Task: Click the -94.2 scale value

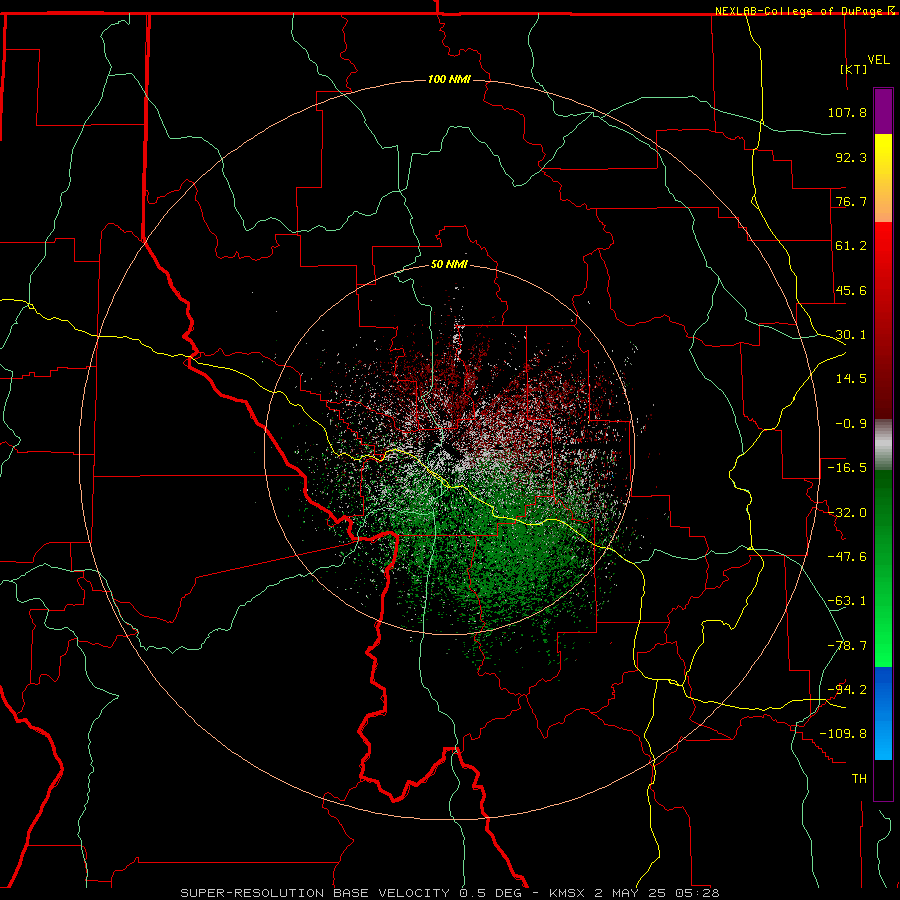Action: (x=847, y=690)
